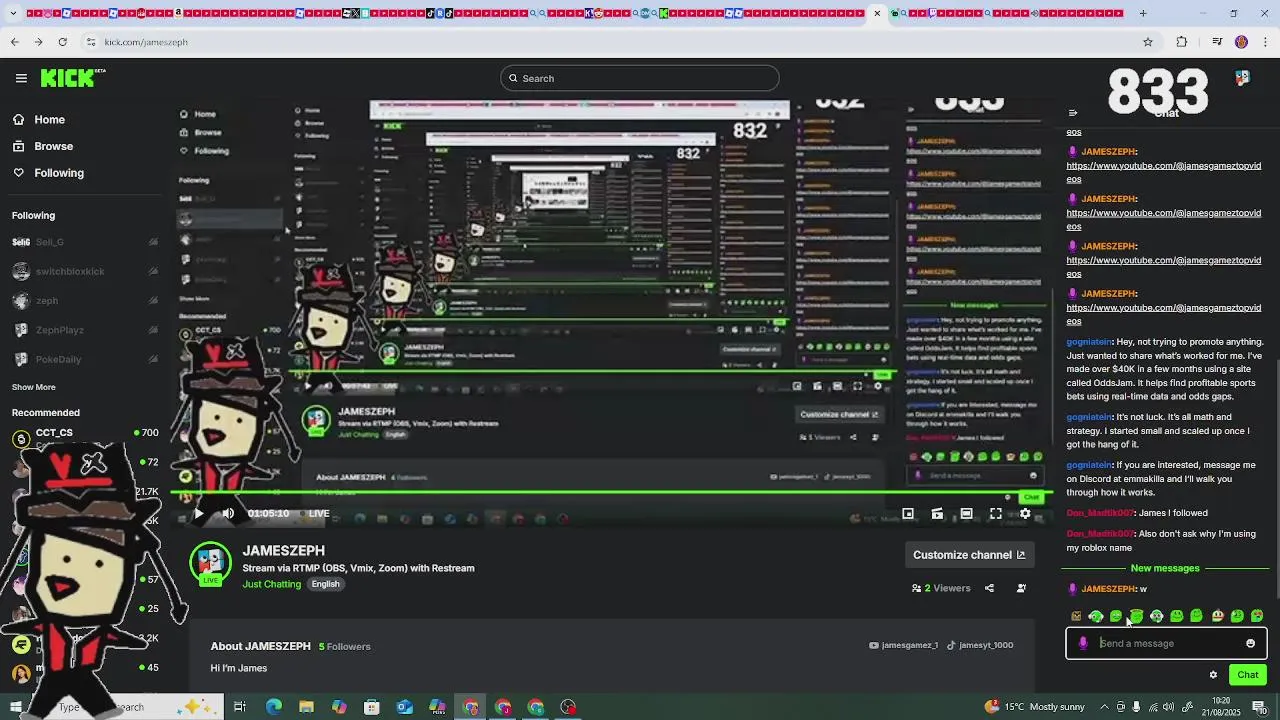Click the 5 Followers count
This screenshot has width=1280, height=720.
point(344,647)
